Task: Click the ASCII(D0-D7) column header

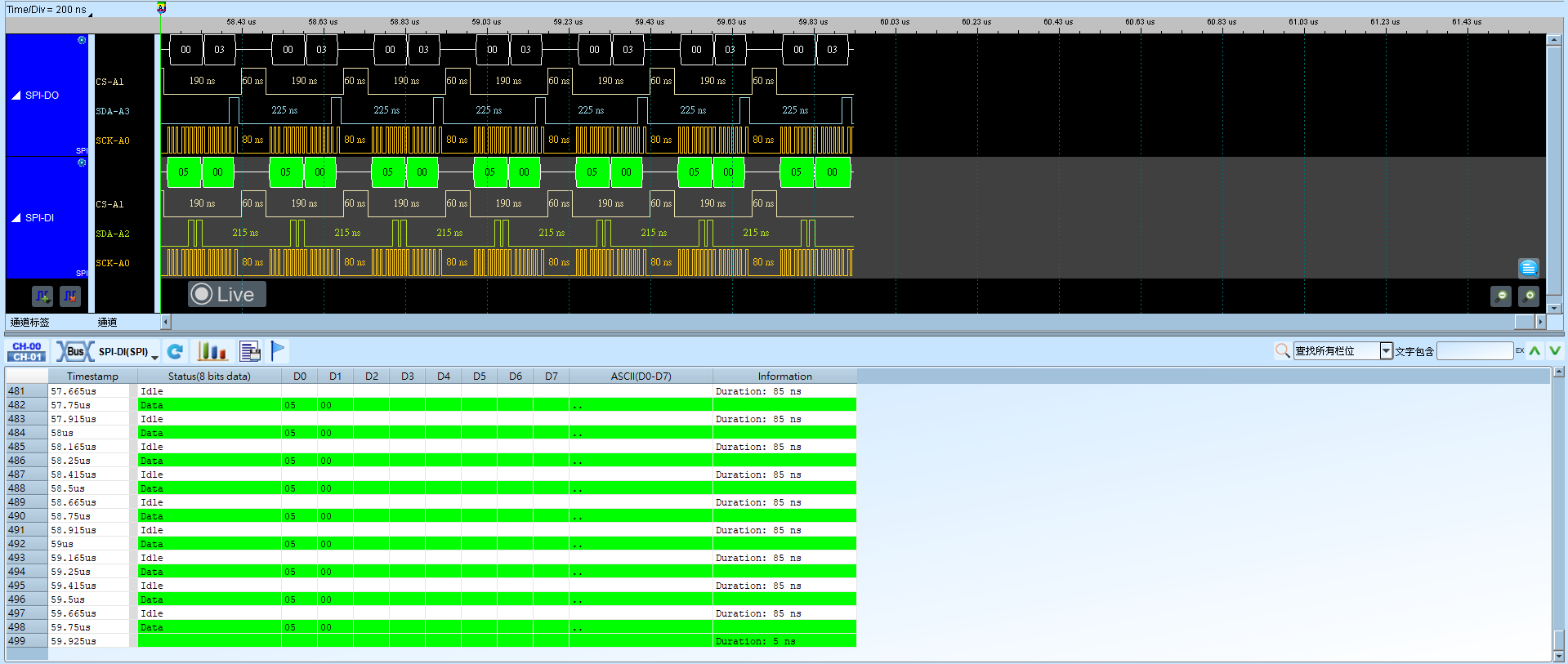Action: [641, 377]
